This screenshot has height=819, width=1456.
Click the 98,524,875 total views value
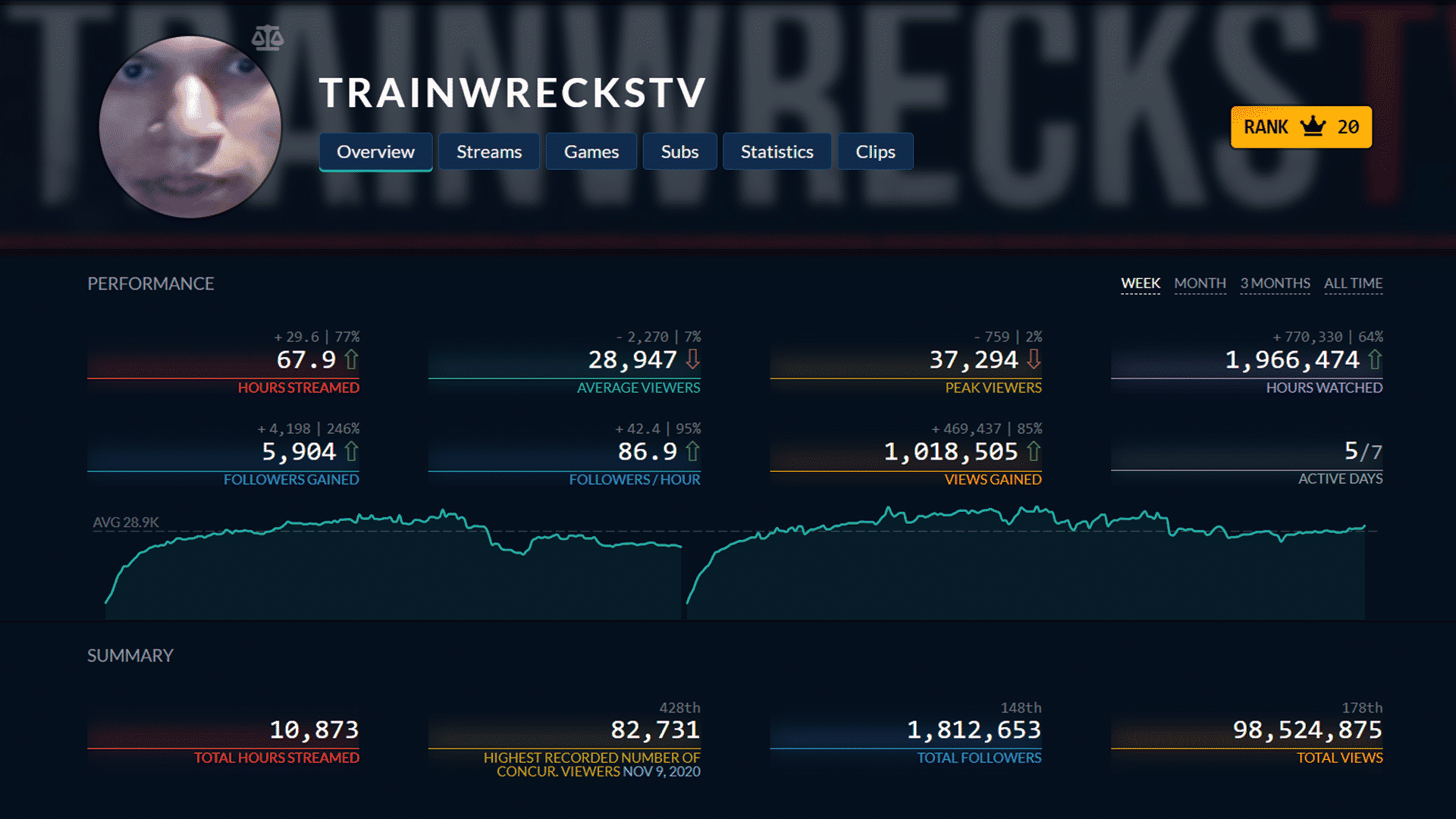coord(1307,730)
